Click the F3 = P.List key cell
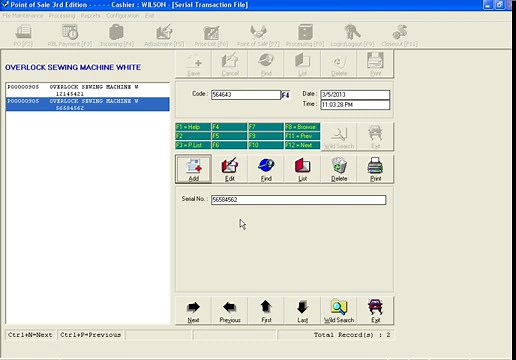The width and height of the screenshot is (516, 360). [x=193, y=145]
